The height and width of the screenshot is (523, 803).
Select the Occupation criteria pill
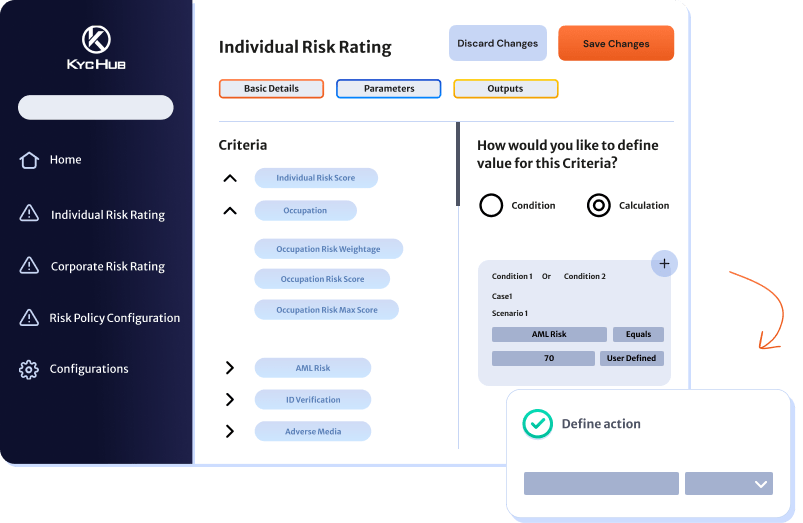pos(305,211)
